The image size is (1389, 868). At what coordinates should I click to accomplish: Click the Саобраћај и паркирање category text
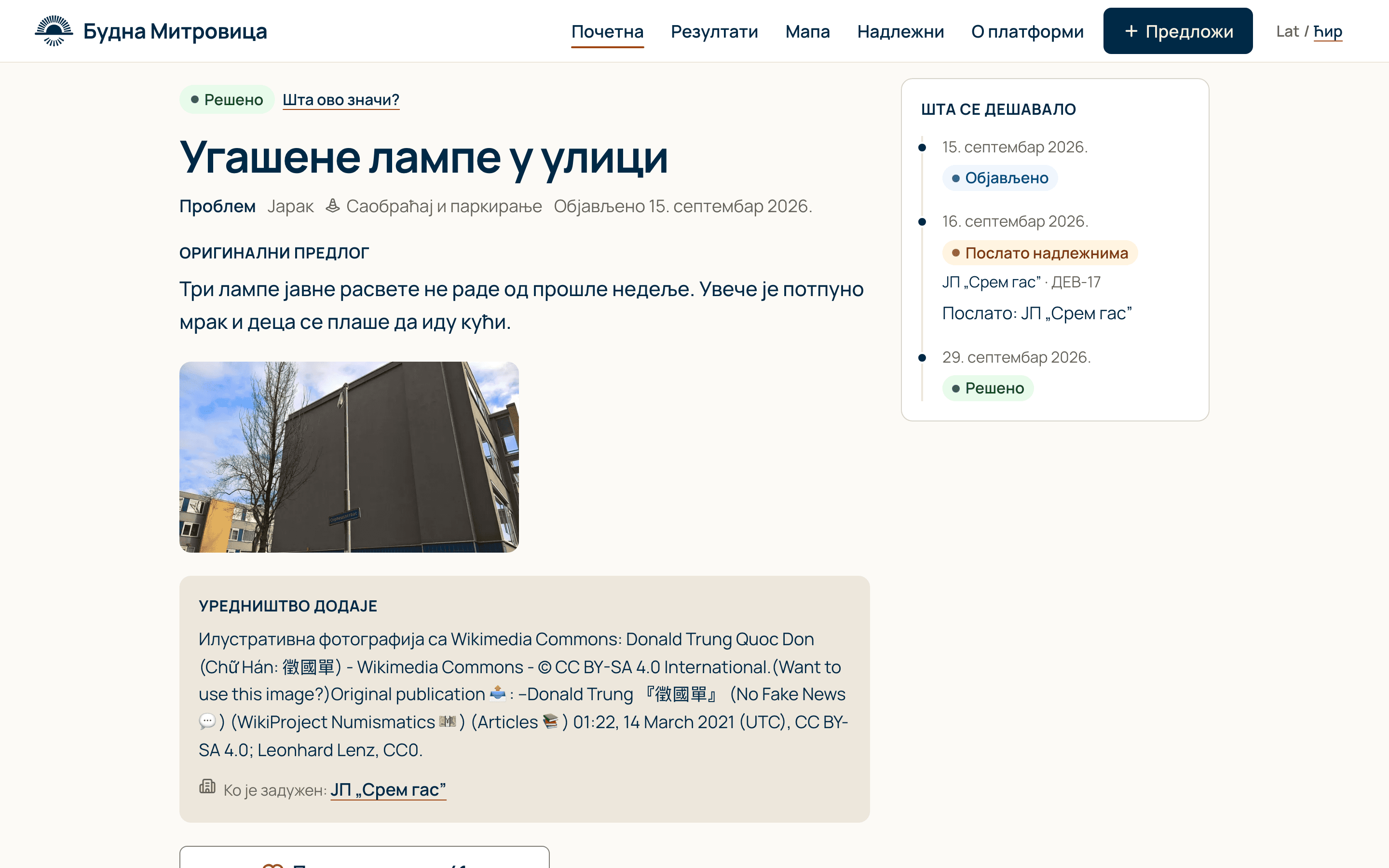click(x=444, y=206)
